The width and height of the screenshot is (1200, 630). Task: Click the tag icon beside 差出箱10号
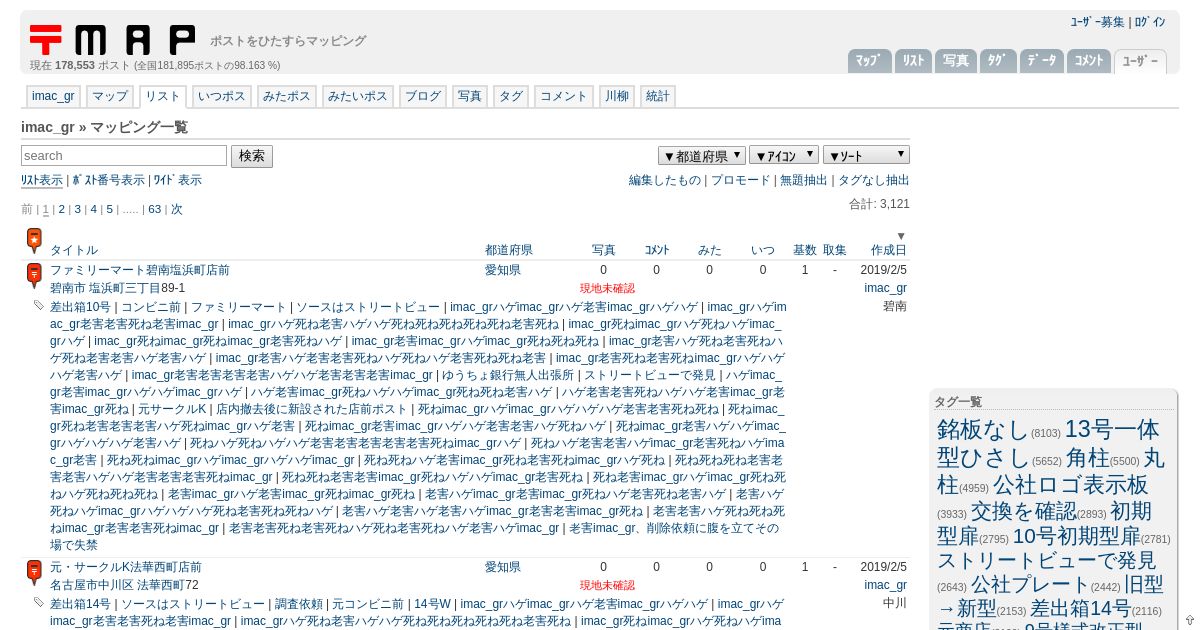pyautogui.click(x=39, y=305)
